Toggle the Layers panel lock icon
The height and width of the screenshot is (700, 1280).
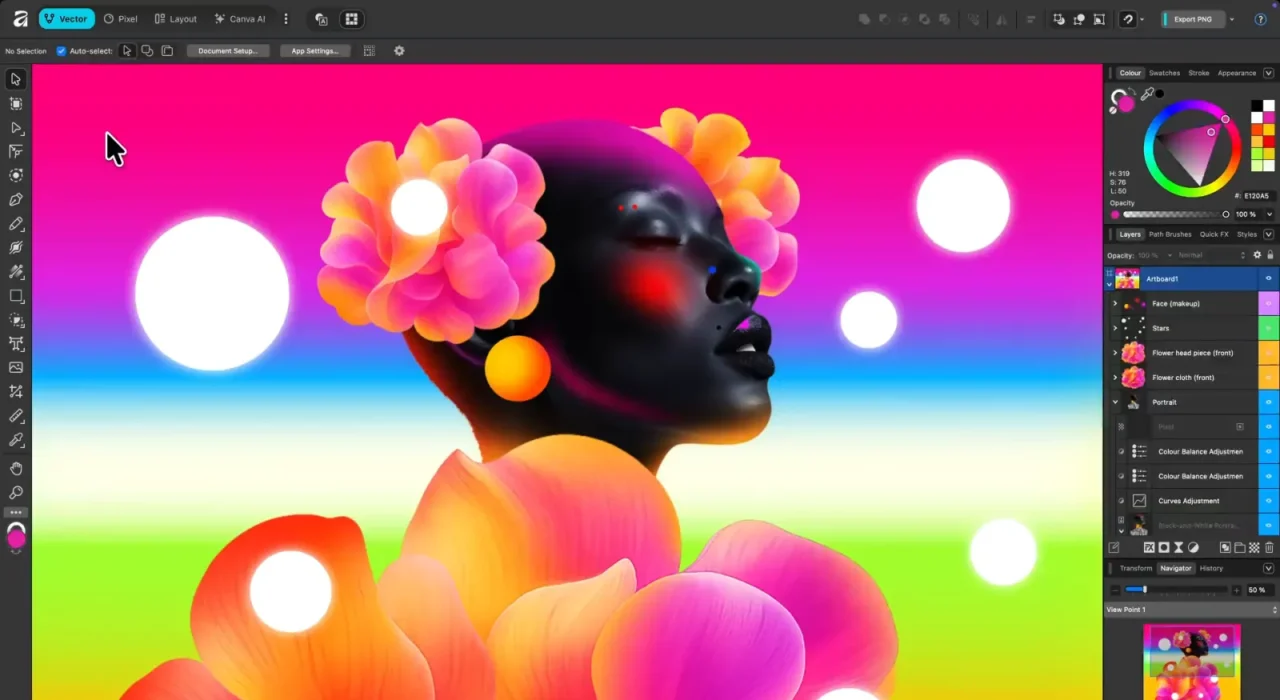click(x=1270, y=255)
